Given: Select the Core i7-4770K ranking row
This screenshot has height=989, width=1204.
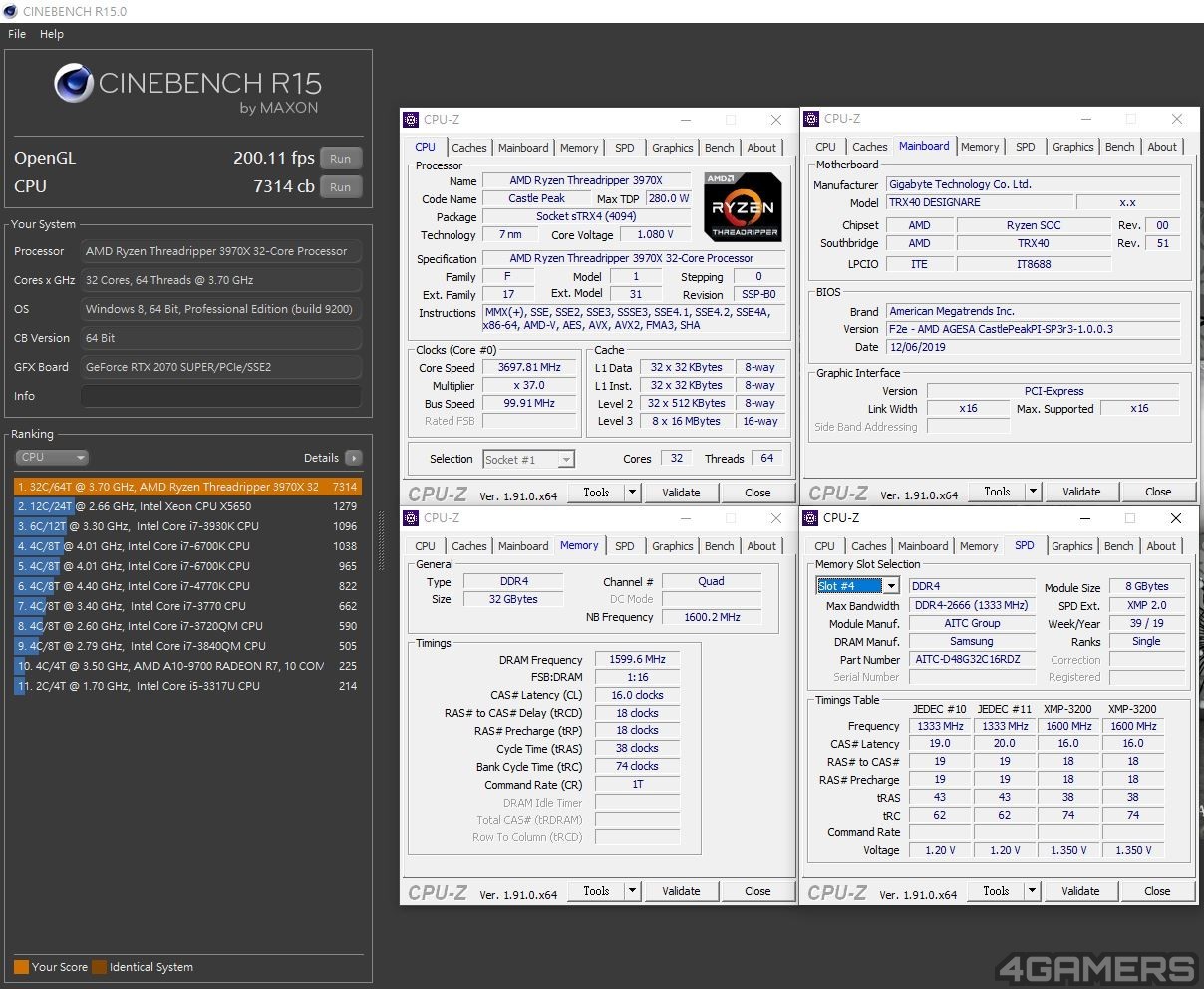Looking at the screenshot, I should (187, 586).
